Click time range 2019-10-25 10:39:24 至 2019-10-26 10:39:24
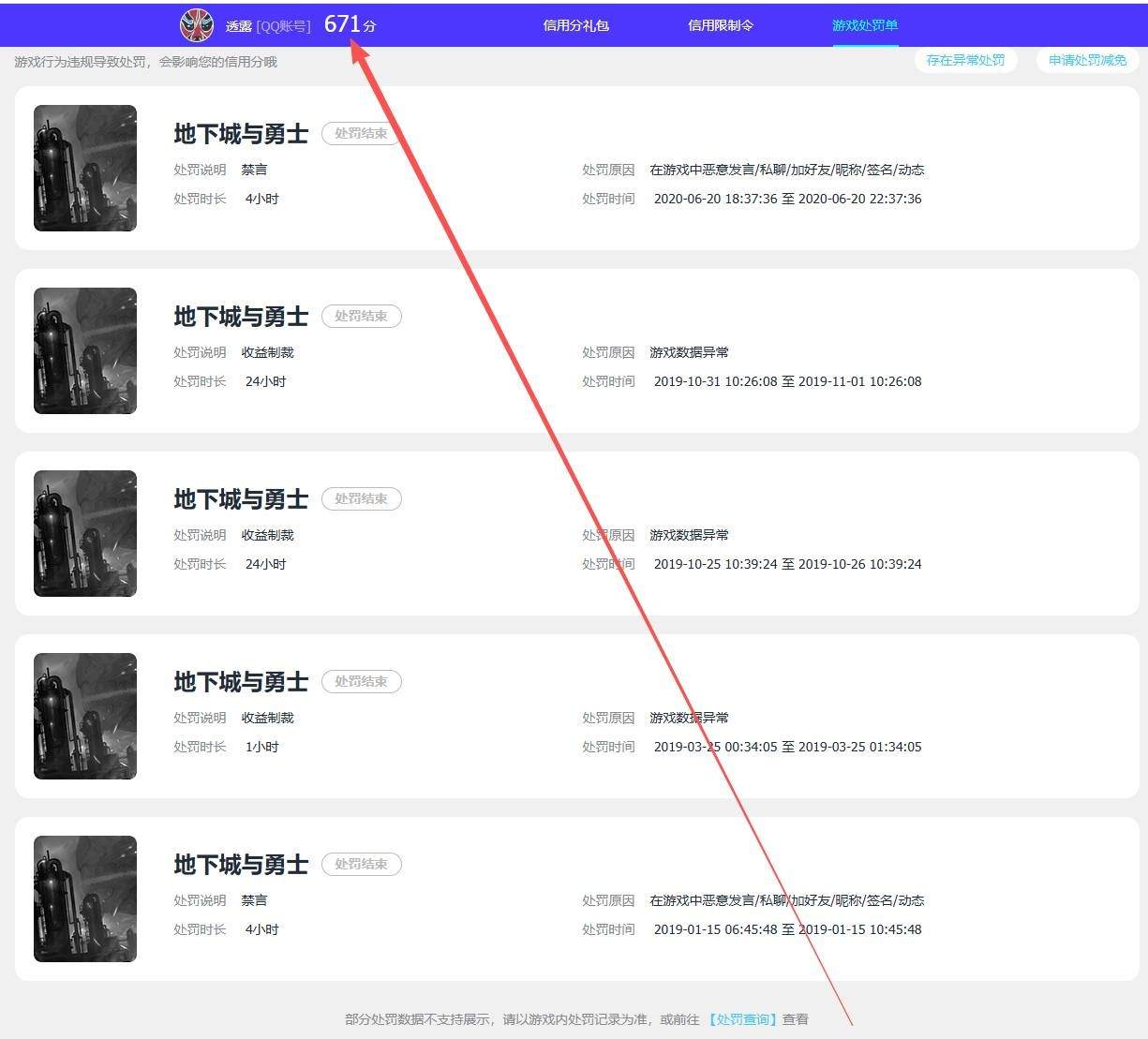Viewport: 1148px width, 1039px height. 787,564
